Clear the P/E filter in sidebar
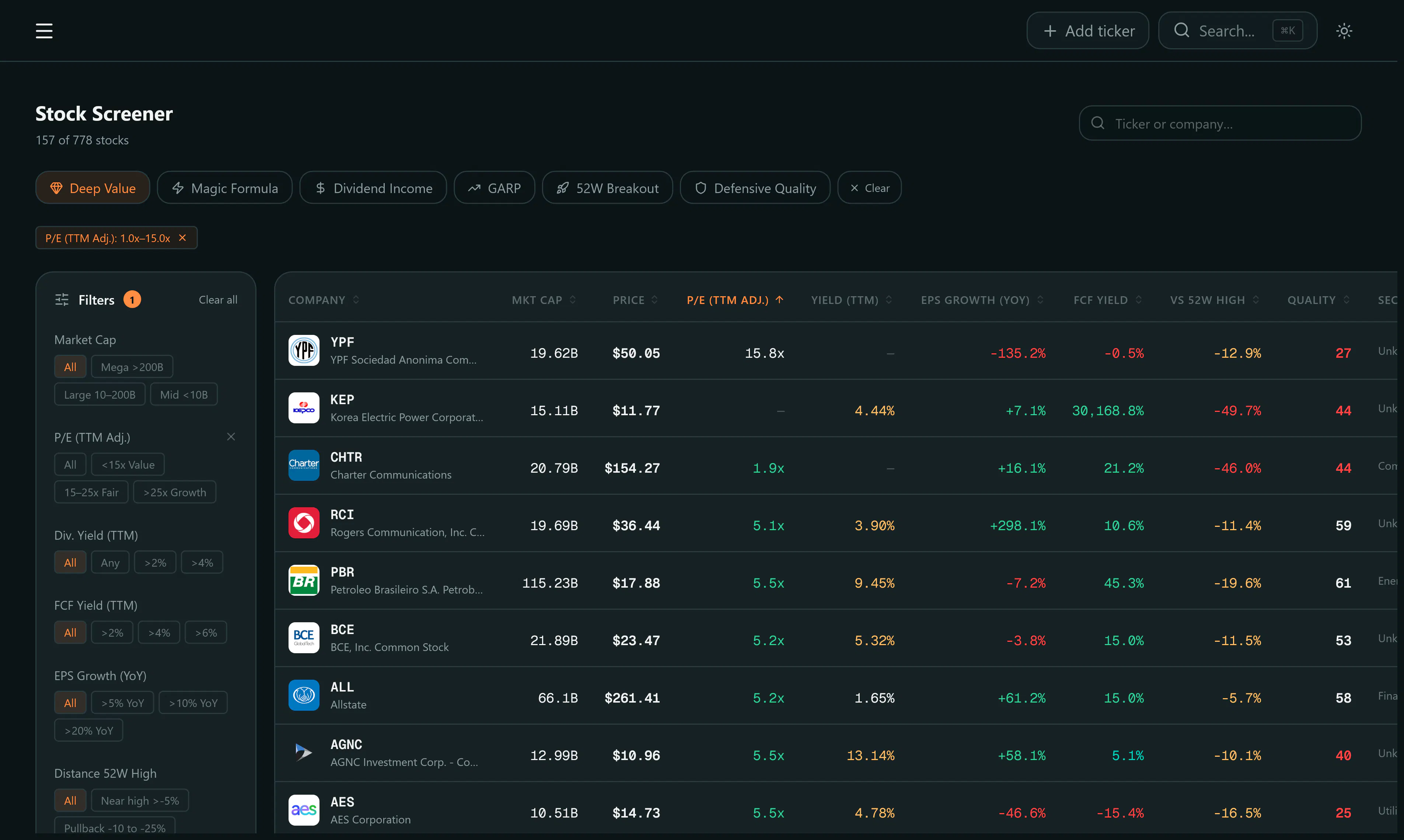 point(231,437)
